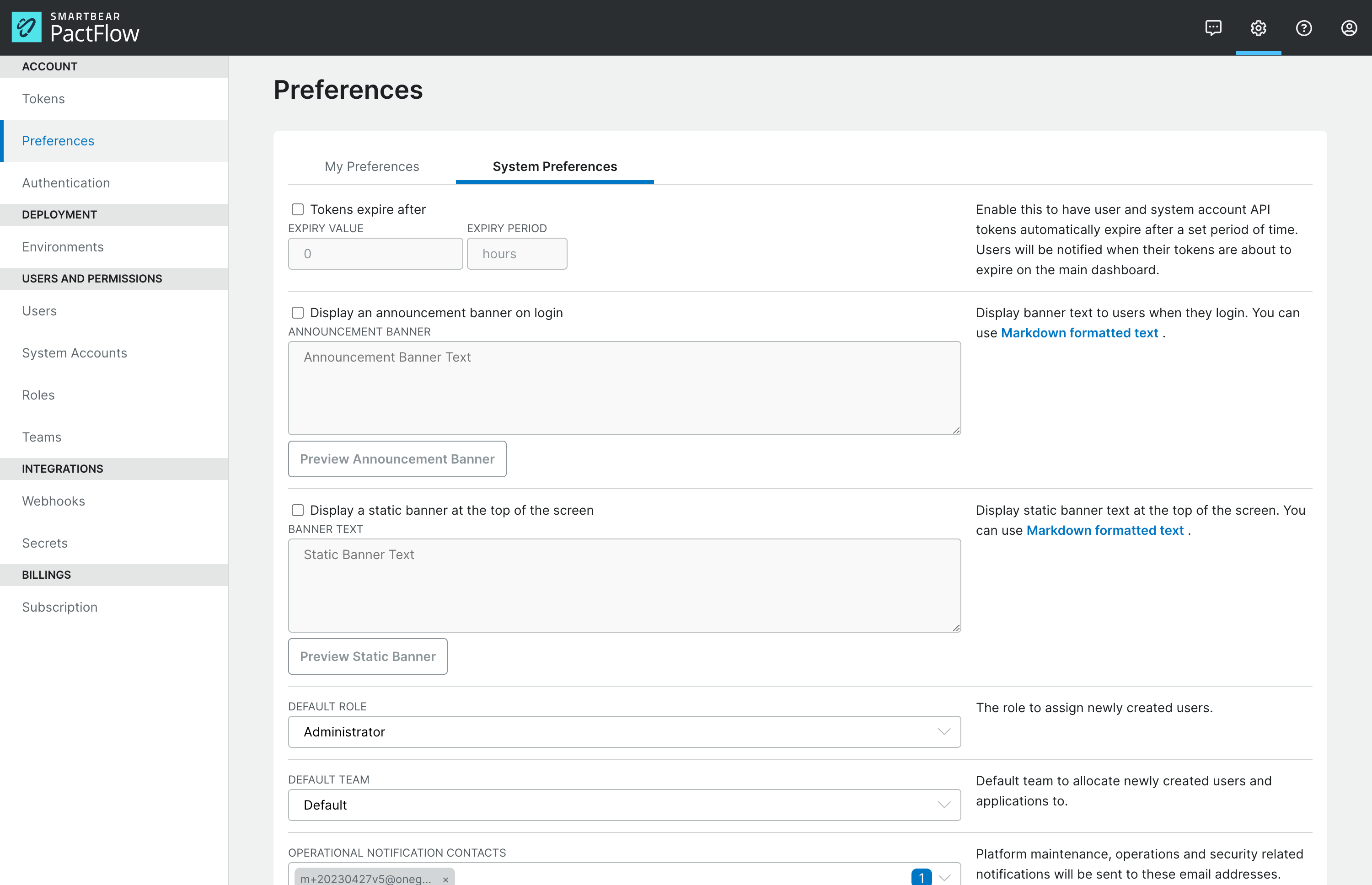Image resolution: width=1372 pixels, height=885 pixels.
Task: Expand the Default Team dropdown
Action: pos(624,805)
